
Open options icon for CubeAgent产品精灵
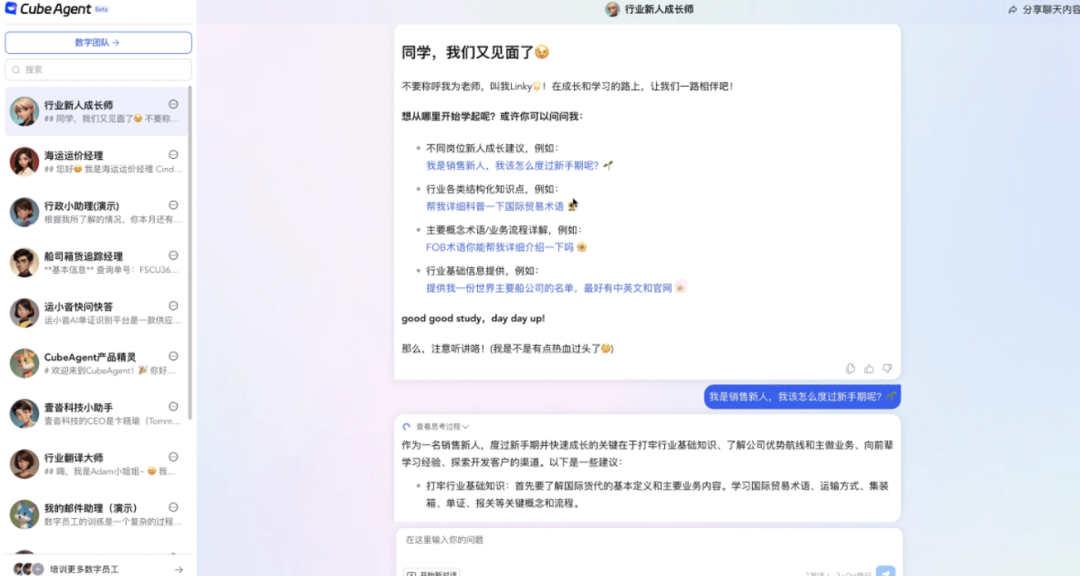tap(174, 356)
